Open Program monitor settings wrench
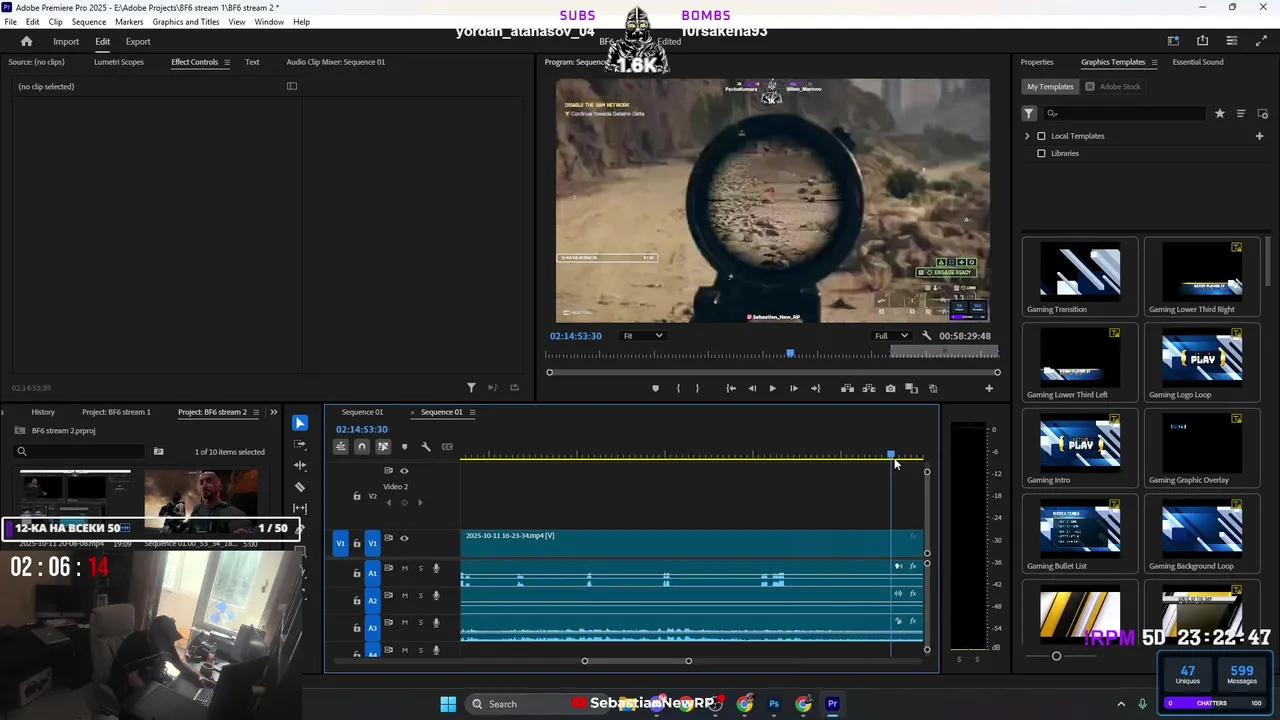The height and width of the screenshot is (720, 1280). (927, 336)
